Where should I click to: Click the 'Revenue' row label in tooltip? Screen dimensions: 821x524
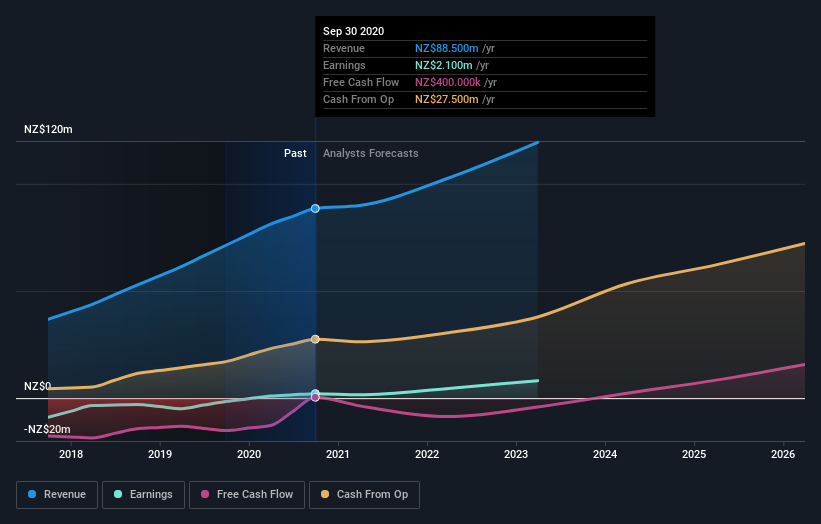344,48
